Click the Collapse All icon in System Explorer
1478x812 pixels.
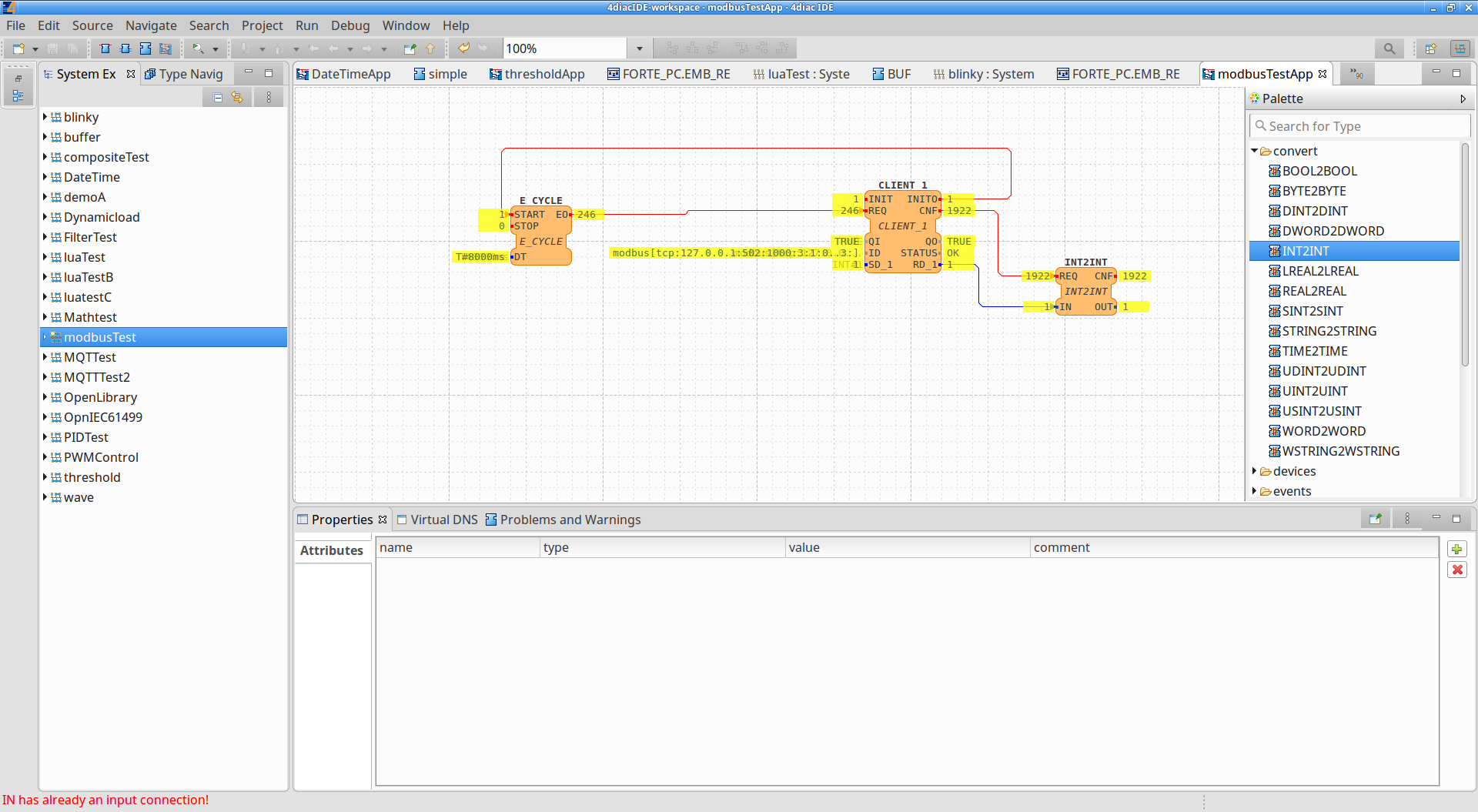coord(218,98)
